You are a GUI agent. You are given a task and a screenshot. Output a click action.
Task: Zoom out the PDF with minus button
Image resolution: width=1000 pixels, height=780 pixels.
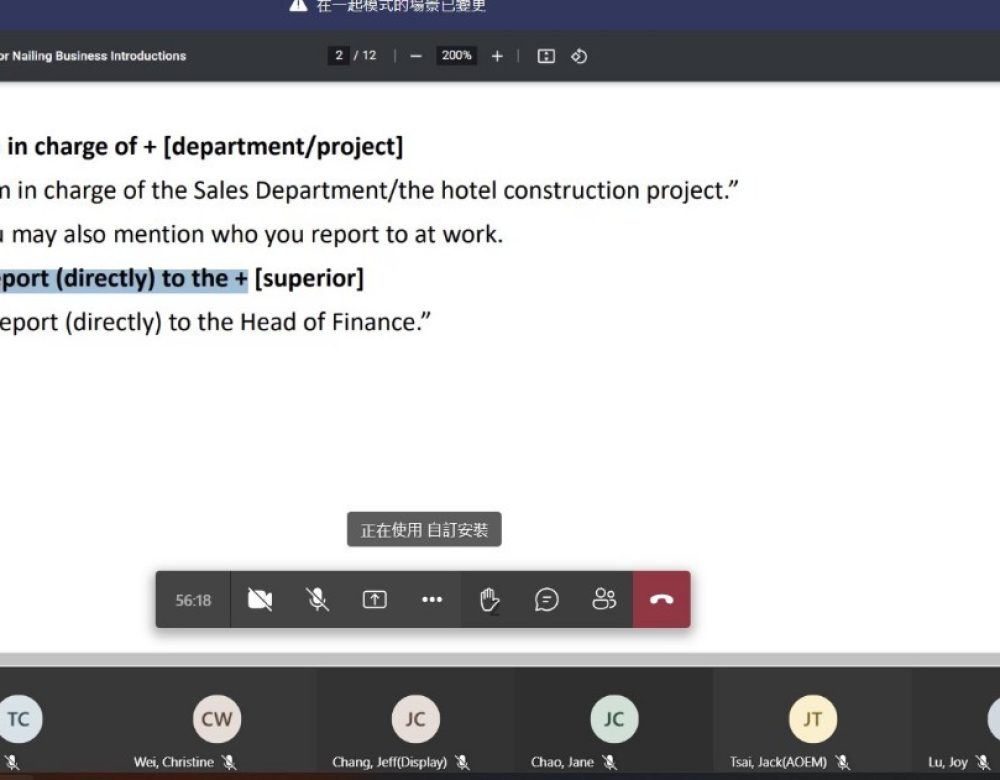coord(416,56)
